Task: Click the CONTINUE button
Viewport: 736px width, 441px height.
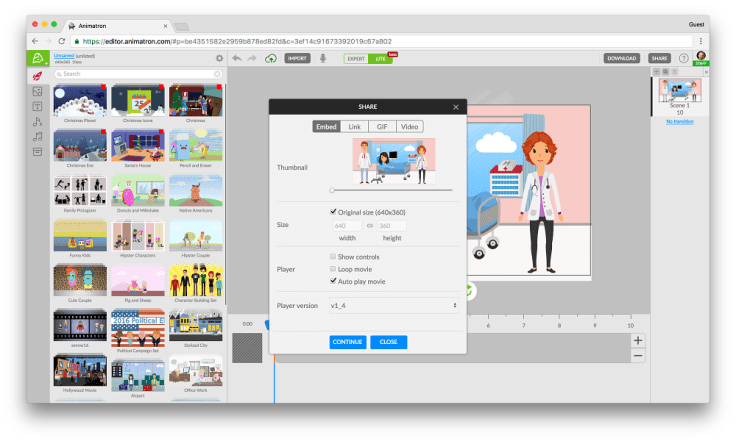Action: (x=347, y=342)
